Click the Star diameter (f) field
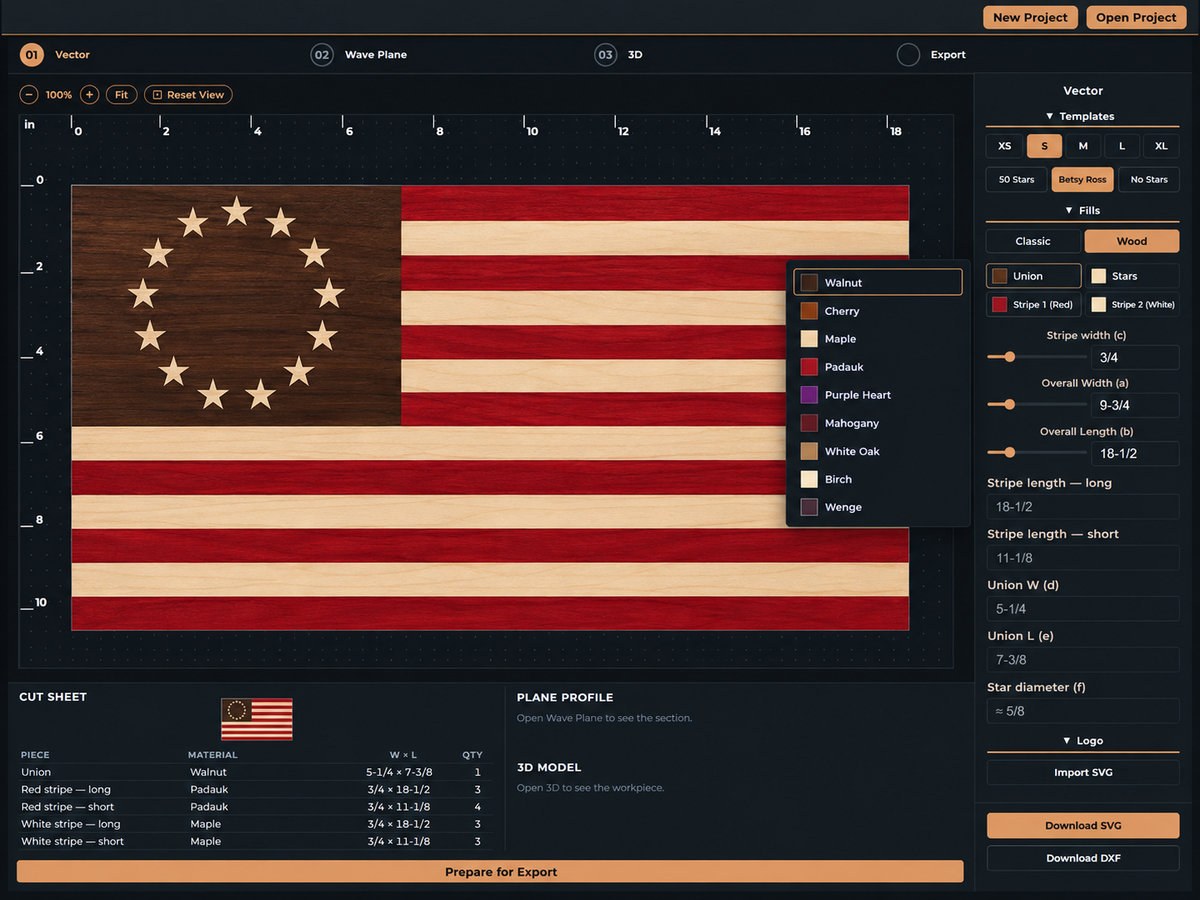Viewport: 1200px width, 900px height. (x=1083, y=711)
